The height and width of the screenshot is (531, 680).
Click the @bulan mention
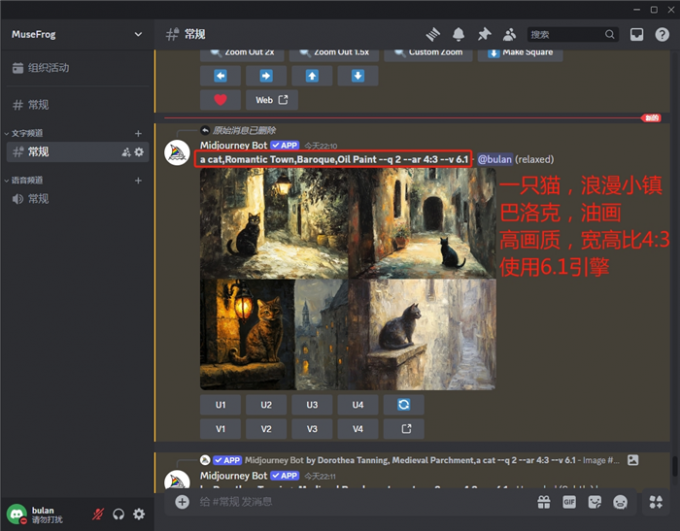[495, 159]
